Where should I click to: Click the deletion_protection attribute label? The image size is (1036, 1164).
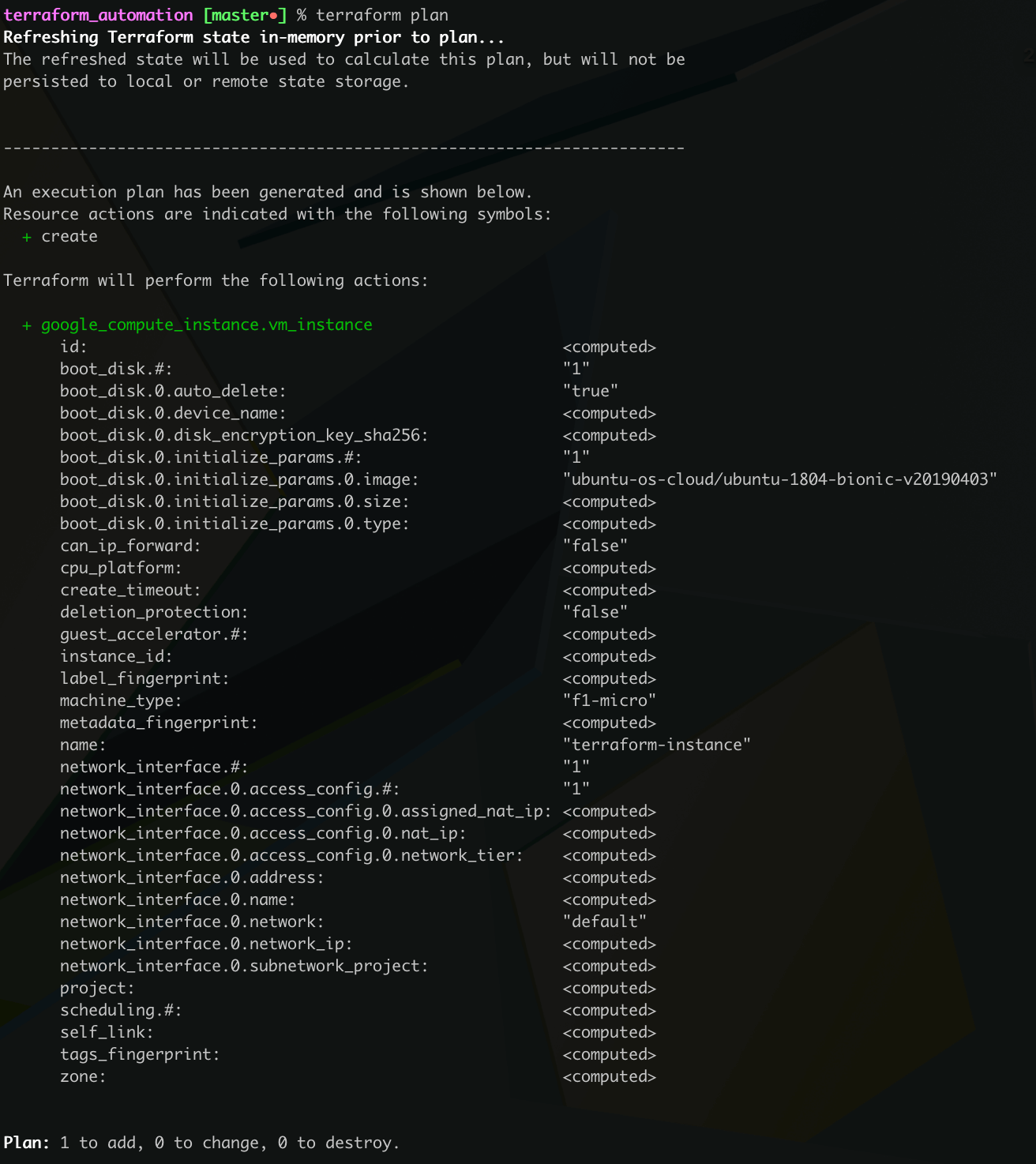point(154,612)
